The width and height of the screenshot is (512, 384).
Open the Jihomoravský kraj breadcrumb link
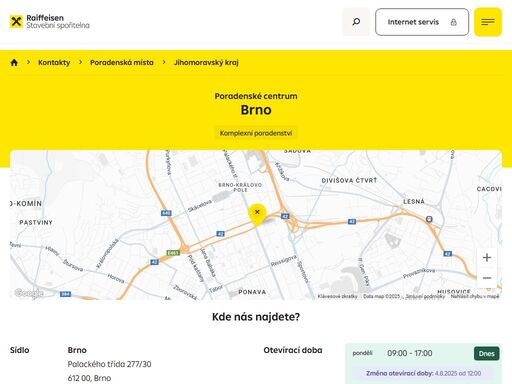click(206, 62)
